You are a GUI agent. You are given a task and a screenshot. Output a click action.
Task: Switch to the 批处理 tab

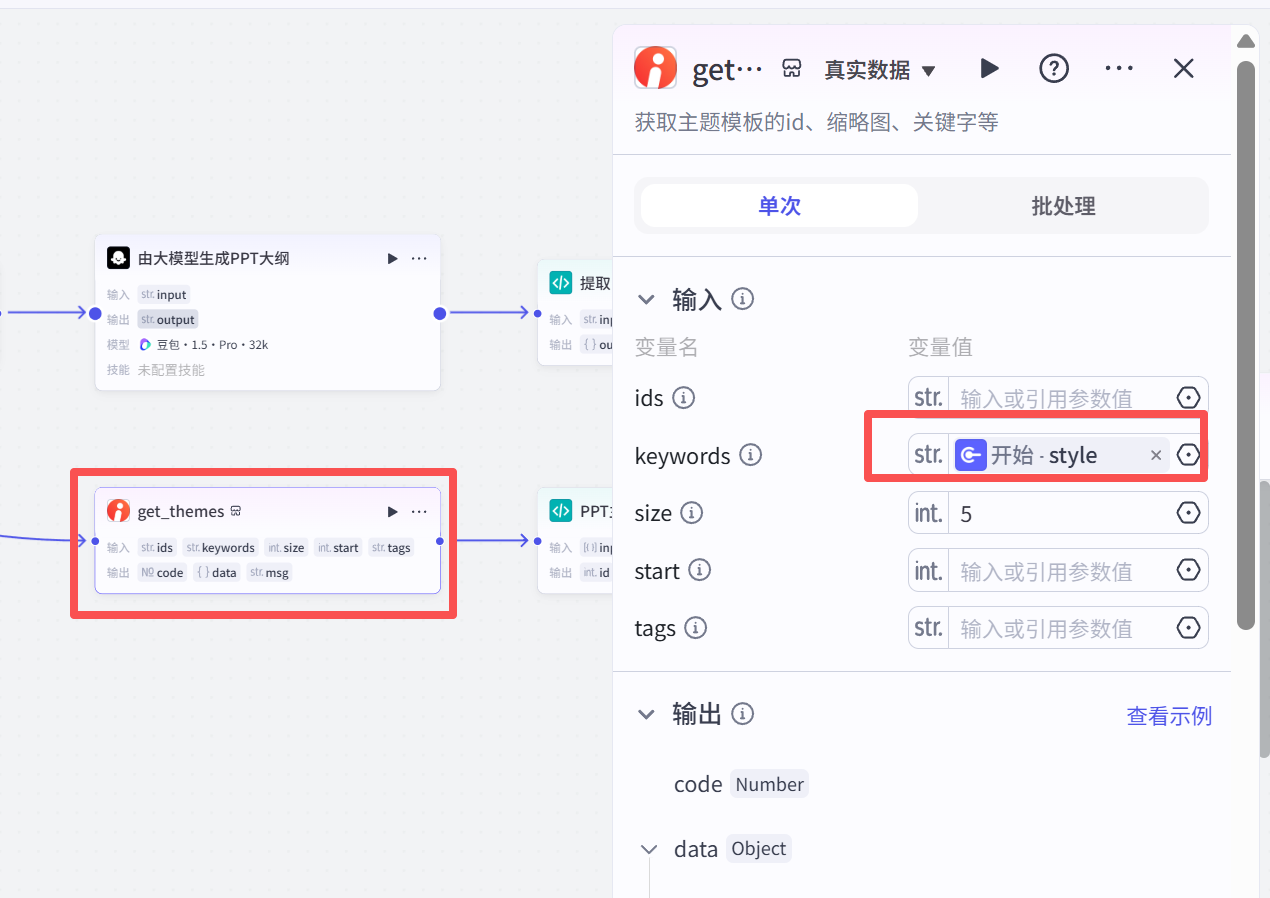[x=1063, y=206]
